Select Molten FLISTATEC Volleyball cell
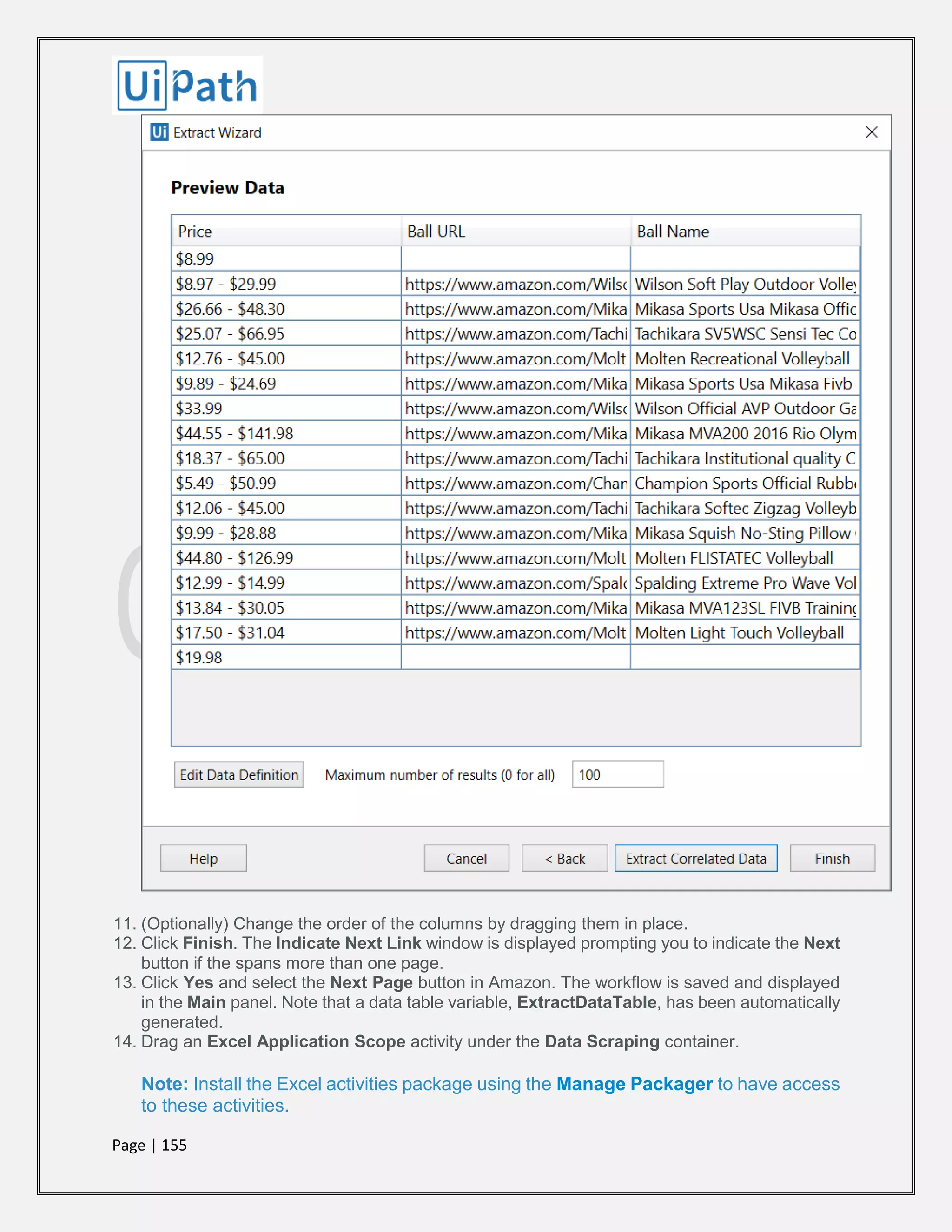Viewport: 952px width, 1232px height. 746,558
